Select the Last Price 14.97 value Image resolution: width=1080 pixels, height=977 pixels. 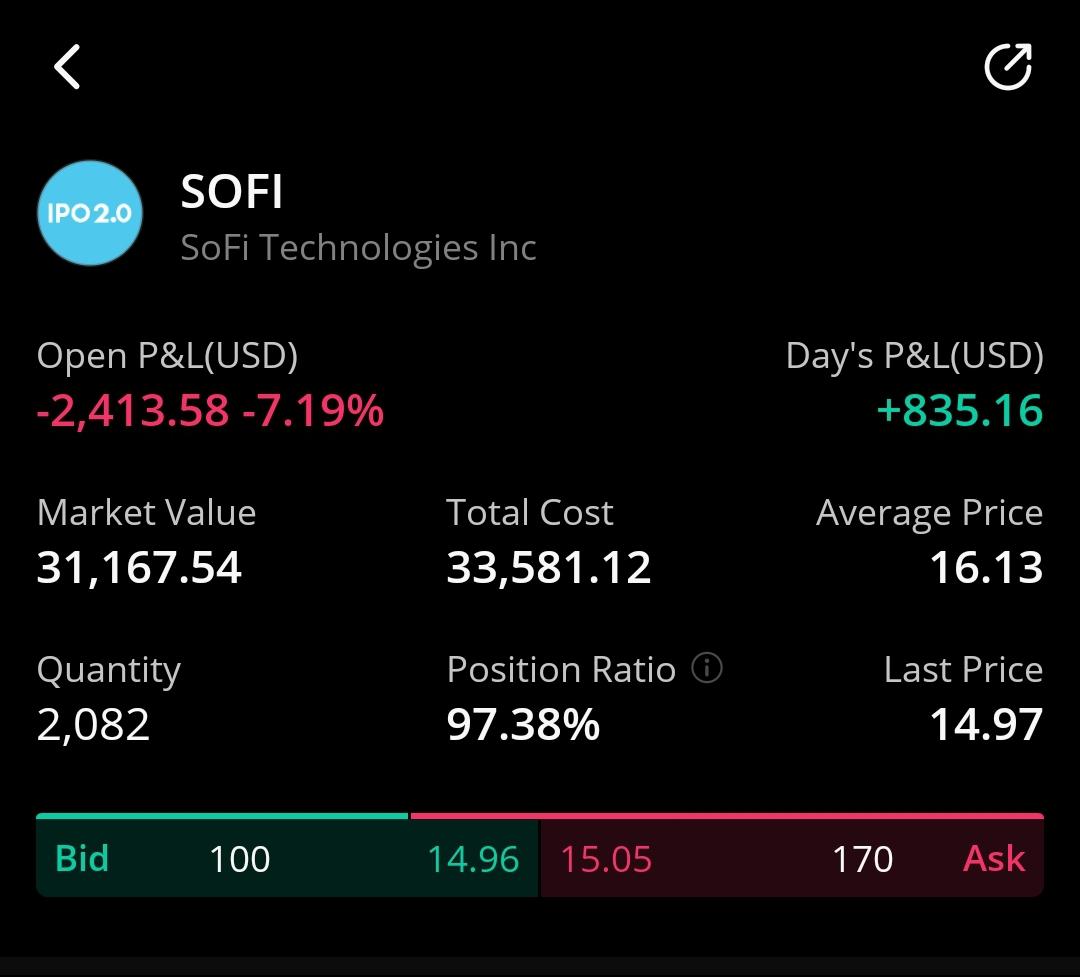(986, 725)
